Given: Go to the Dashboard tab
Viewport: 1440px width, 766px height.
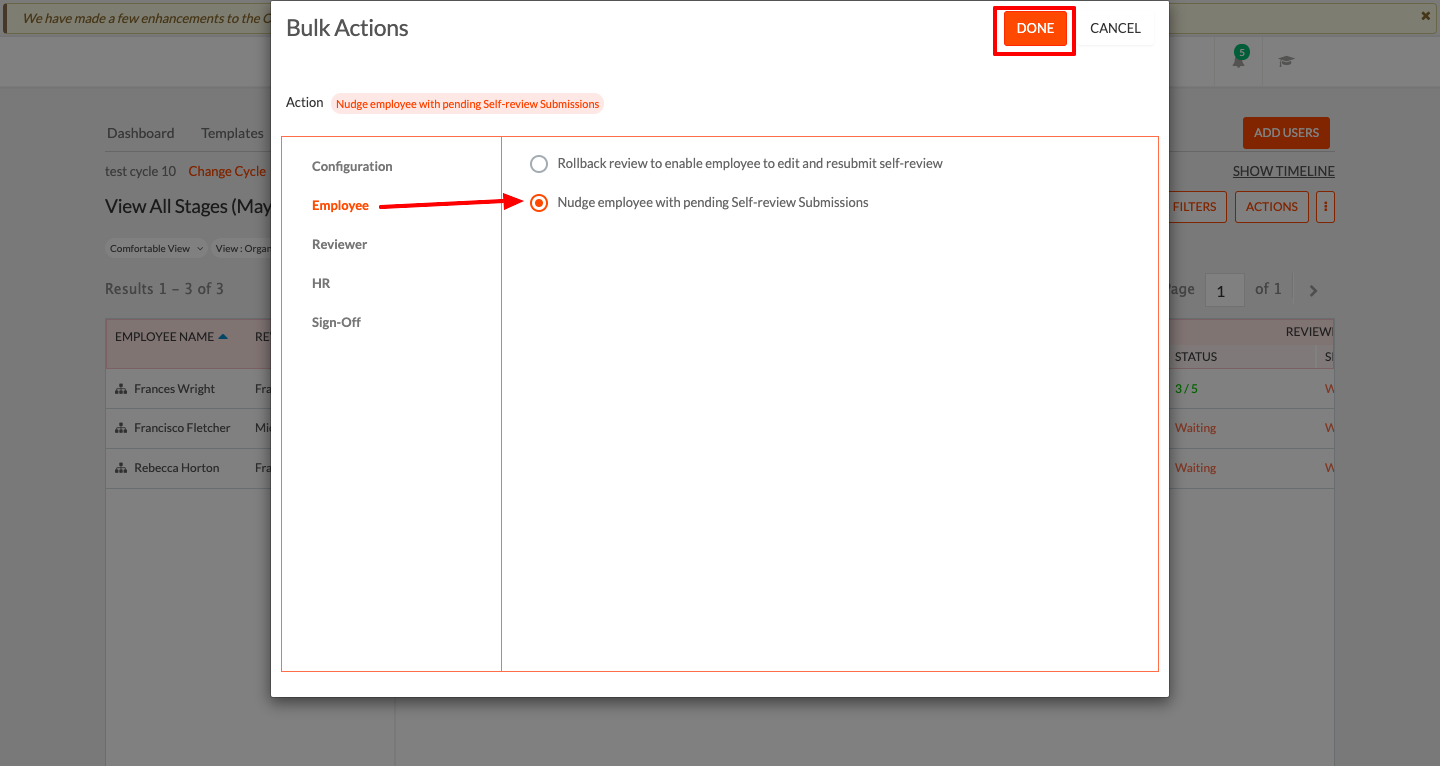Looking at the screenshot, I should click(x=141, y=133).
